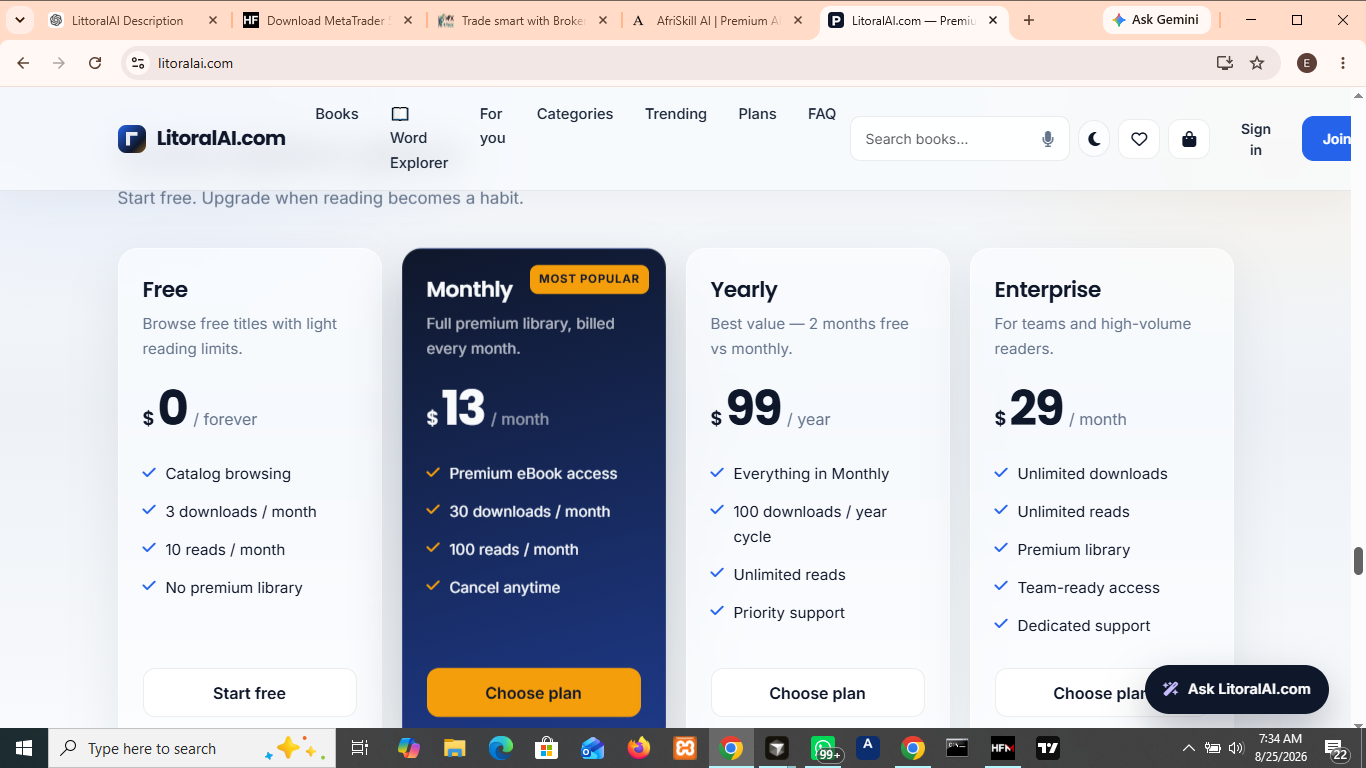View site information icon in address bar

[x=138, y=63]
